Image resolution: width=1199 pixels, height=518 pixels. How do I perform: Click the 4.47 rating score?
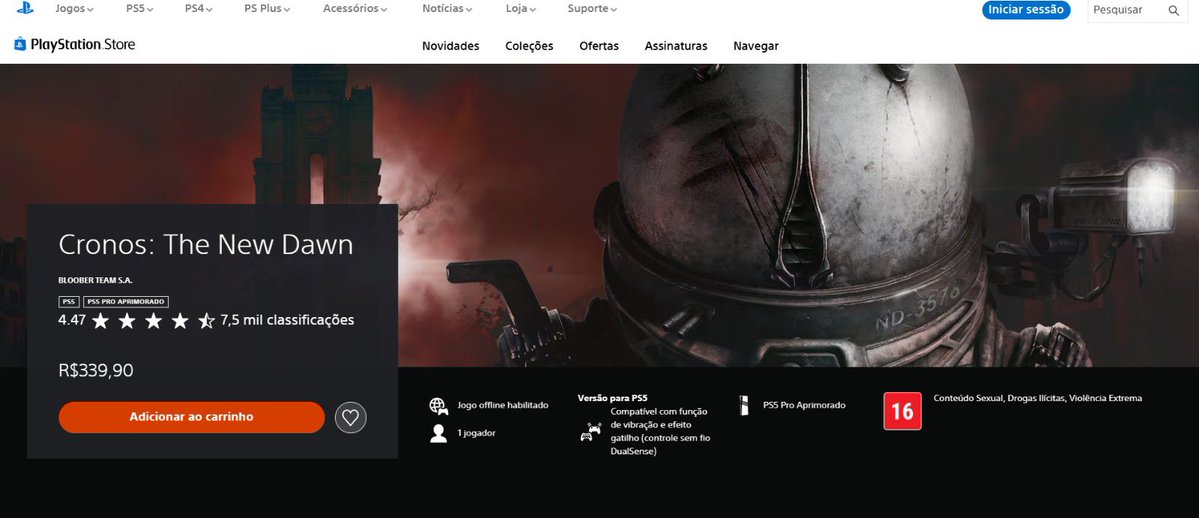click(72, 321)
